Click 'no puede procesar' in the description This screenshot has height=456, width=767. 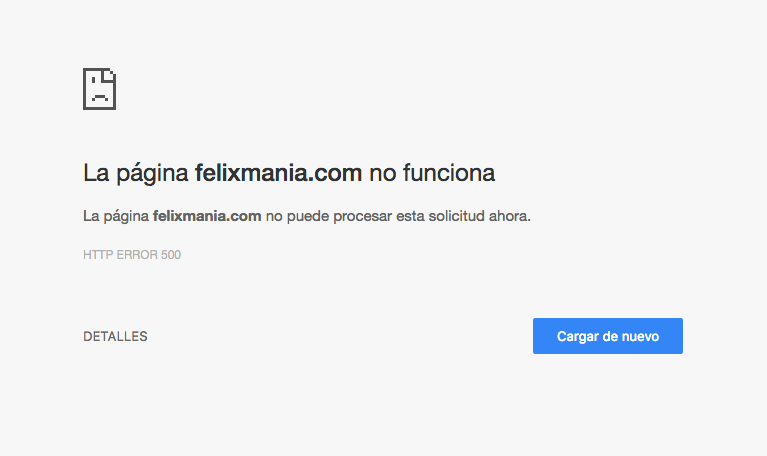329,216
